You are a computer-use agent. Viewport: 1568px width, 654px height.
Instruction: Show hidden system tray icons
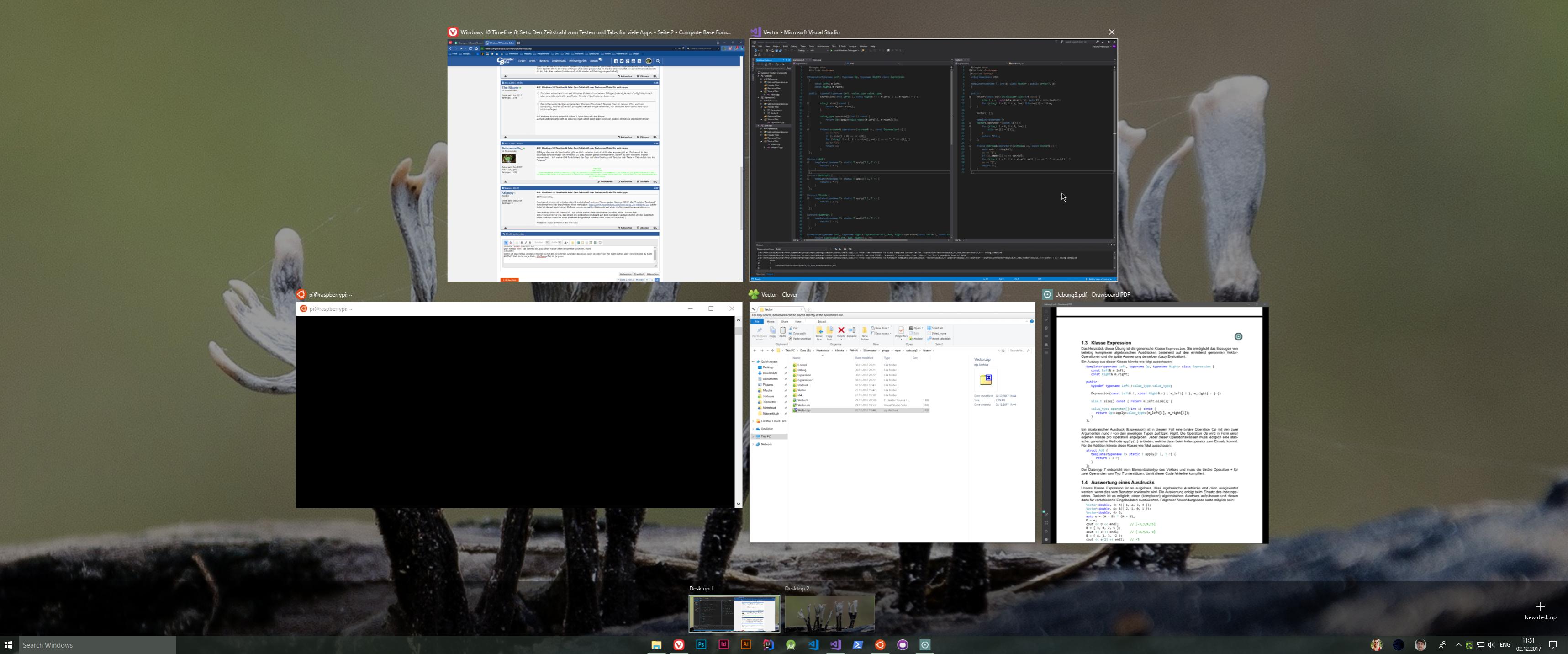tap(1458, 645)
